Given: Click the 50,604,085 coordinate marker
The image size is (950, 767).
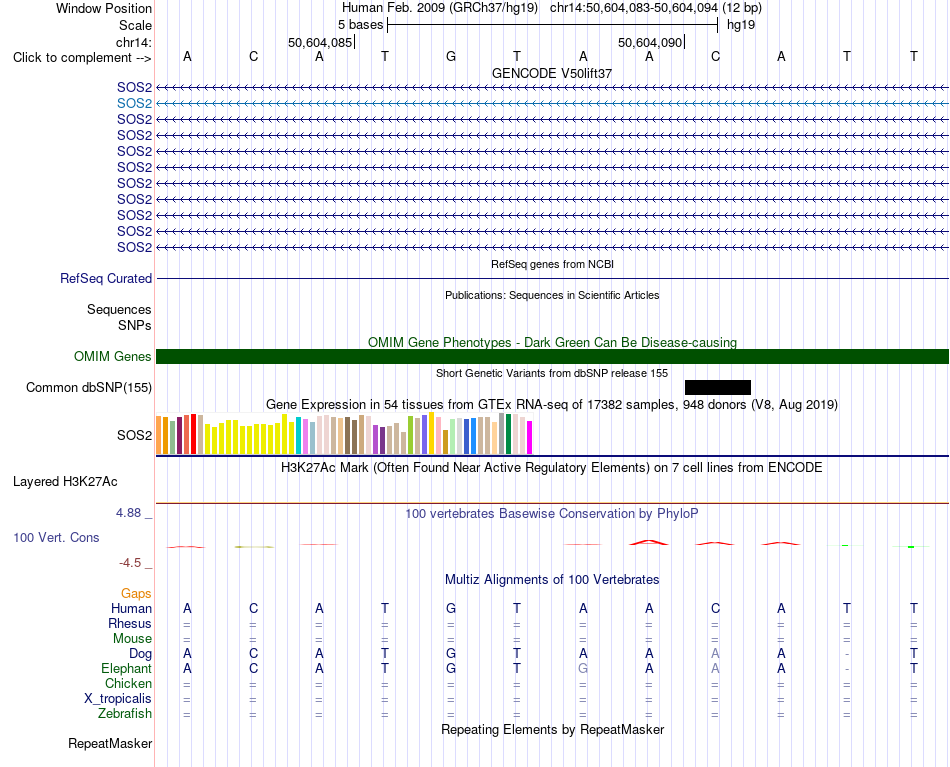Looking at the screenshot, I should coord(320,42).
